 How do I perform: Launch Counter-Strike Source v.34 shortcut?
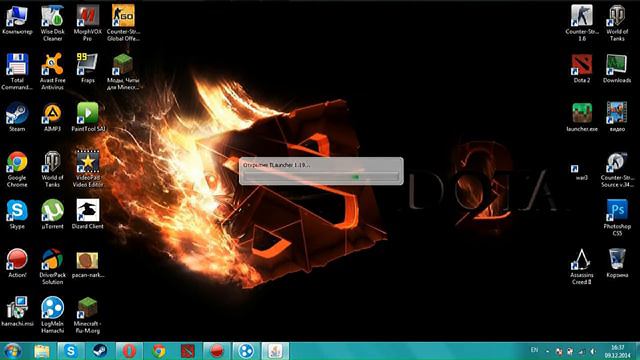click(617, 169)
